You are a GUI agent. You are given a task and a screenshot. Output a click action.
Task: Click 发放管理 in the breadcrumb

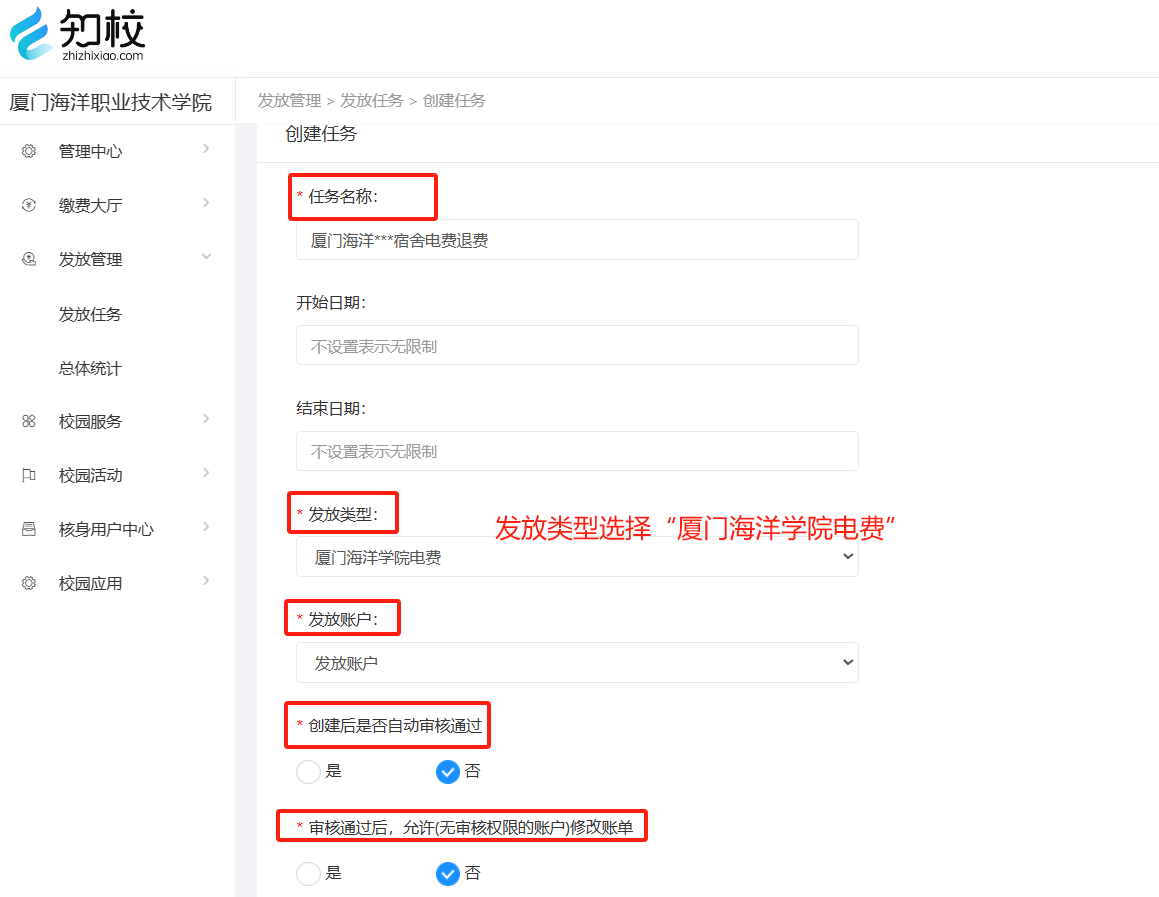click(x=289, y=101)
